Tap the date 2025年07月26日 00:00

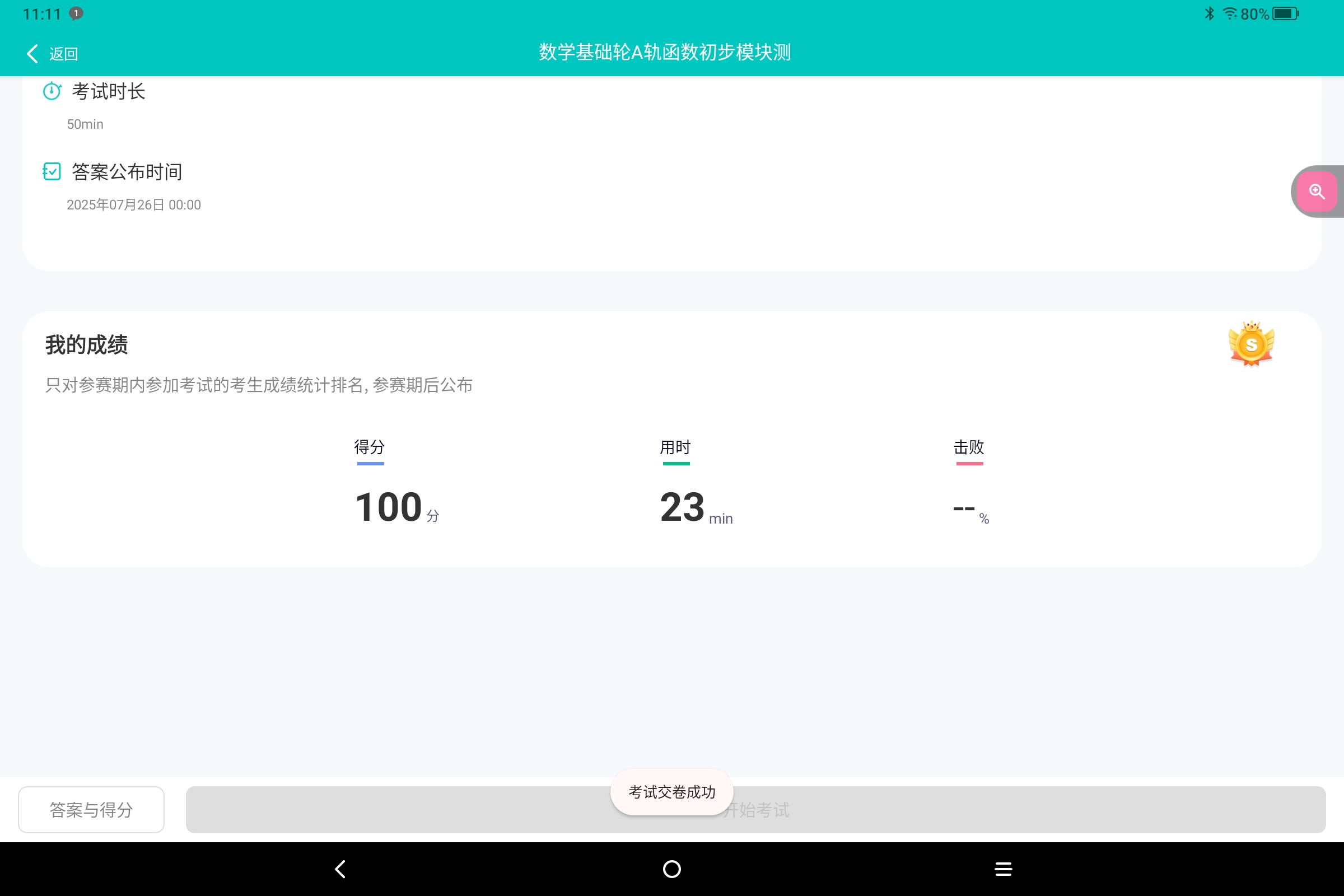click(134, 204)
